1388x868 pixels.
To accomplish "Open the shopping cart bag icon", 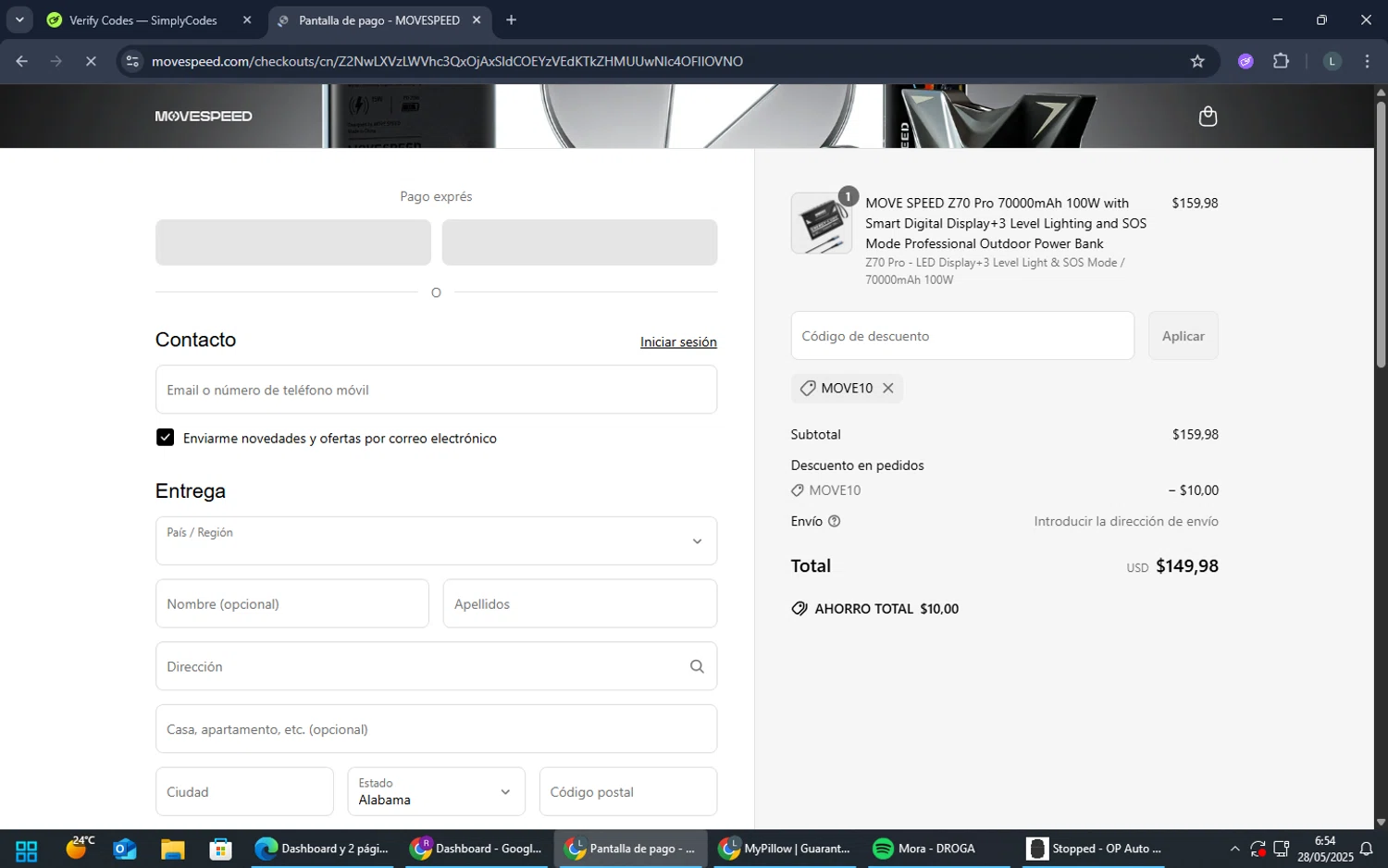I will coord(1208,117).
